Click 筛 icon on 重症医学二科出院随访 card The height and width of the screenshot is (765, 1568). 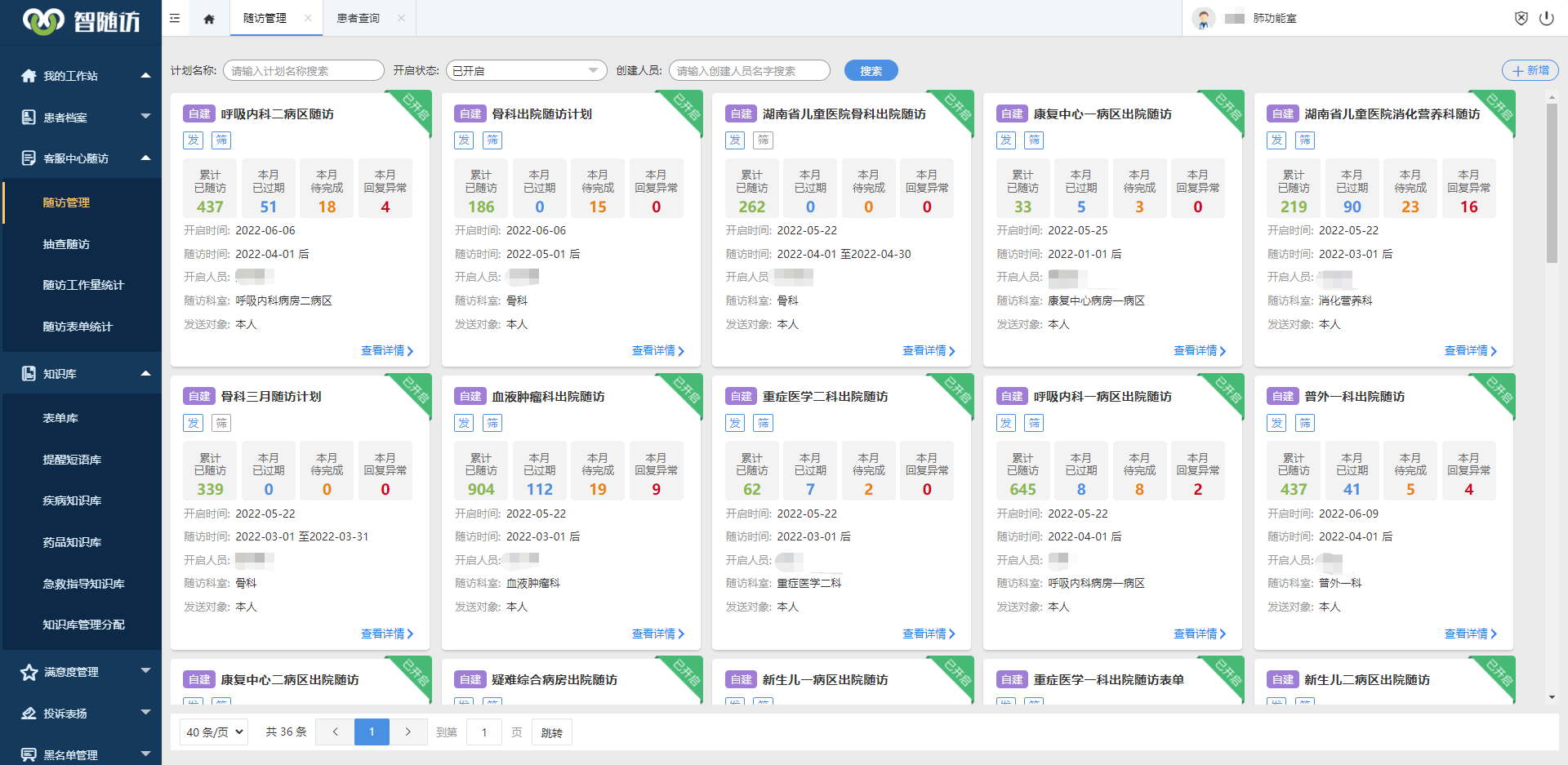tap(764, 423)
